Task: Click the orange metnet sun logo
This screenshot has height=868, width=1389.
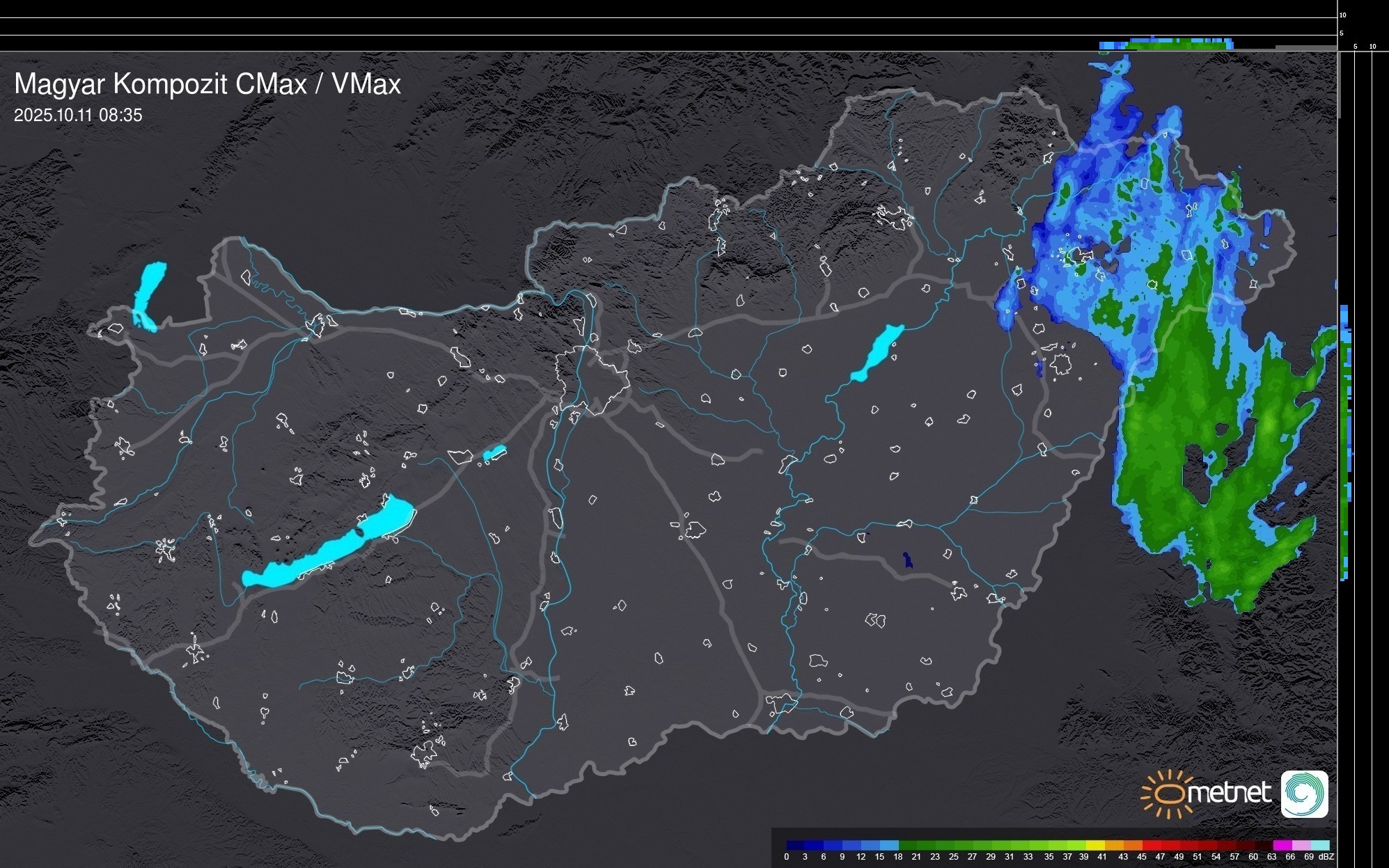Action: [1168, 794]
